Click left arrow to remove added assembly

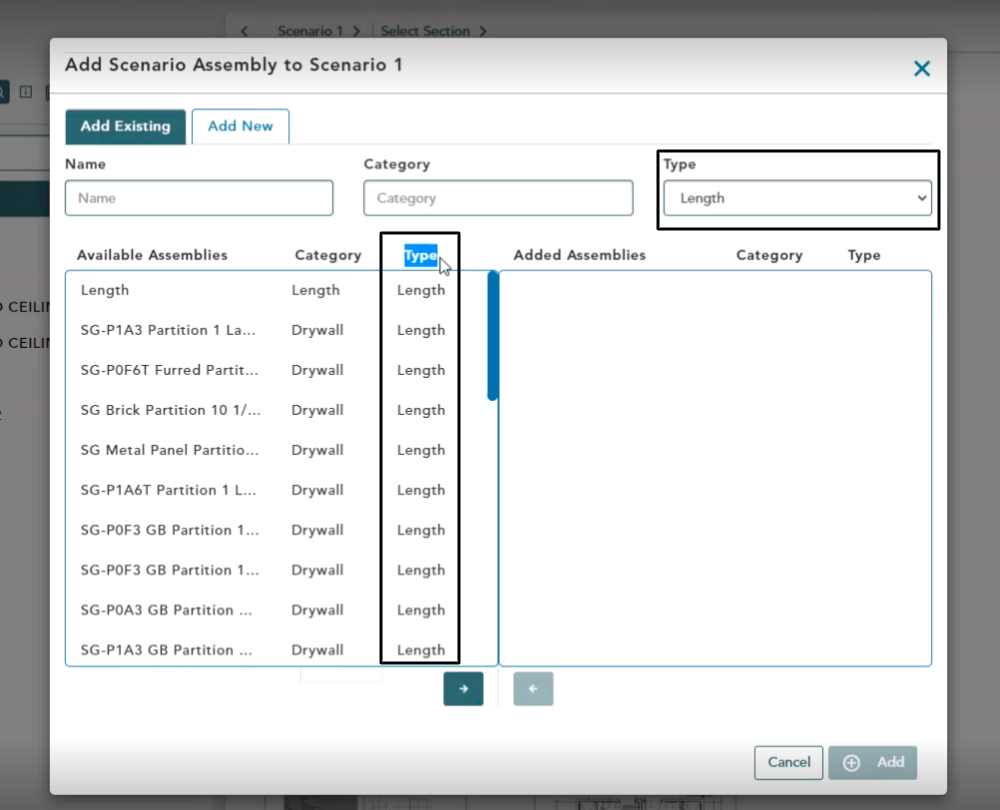coord(533,689)
